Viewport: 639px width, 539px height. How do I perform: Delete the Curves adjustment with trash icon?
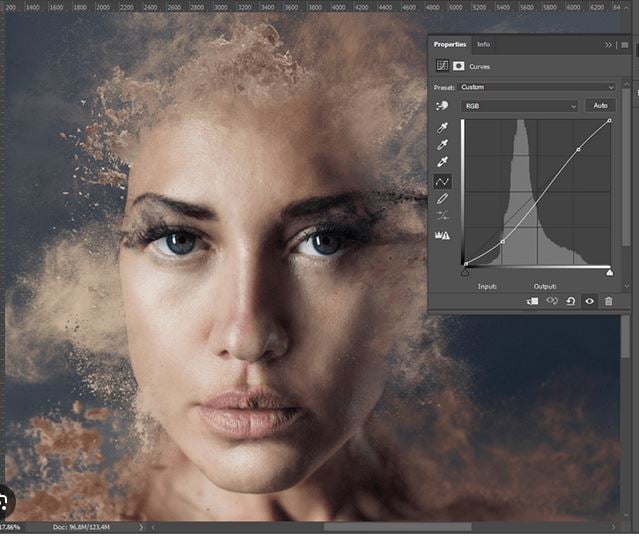pos(608,301)
